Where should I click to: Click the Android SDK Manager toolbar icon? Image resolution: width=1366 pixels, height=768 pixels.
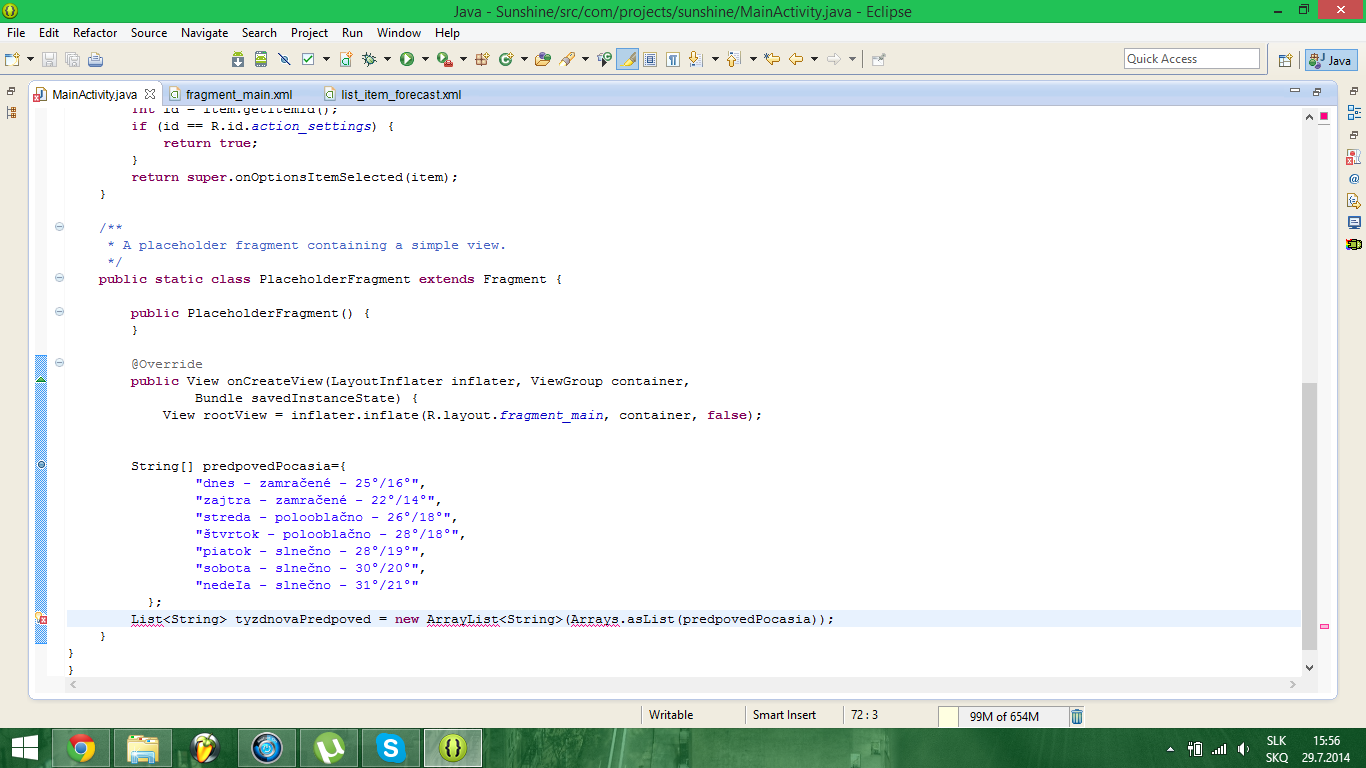coord(238,59)
